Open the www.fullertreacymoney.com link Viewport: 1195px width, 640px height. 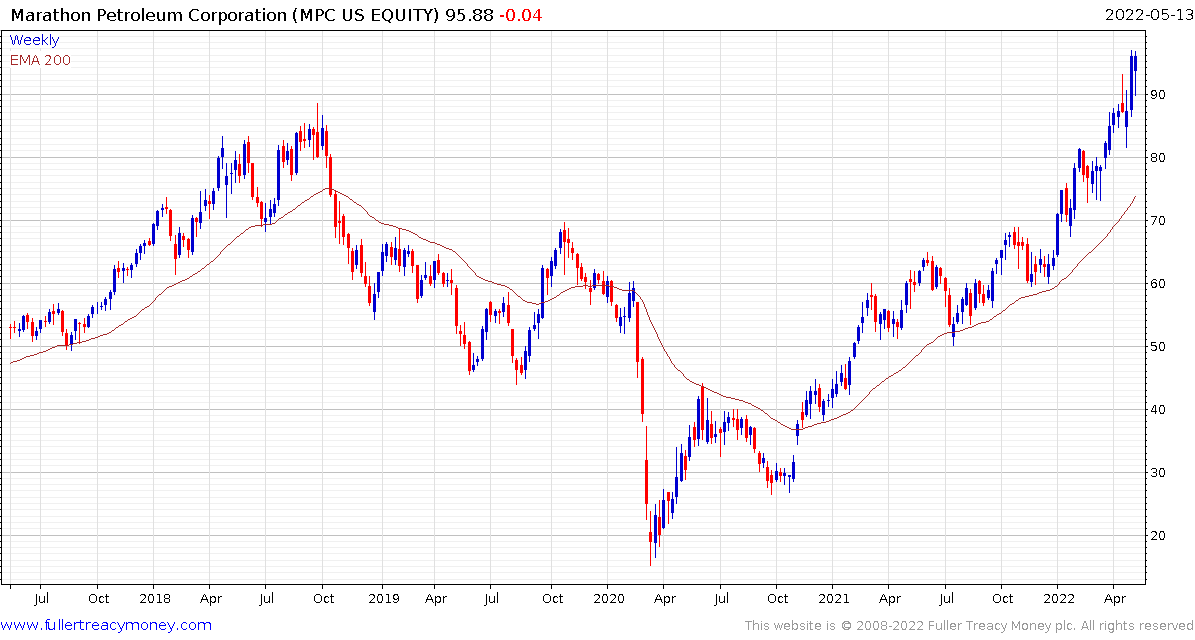coord(106,626)
